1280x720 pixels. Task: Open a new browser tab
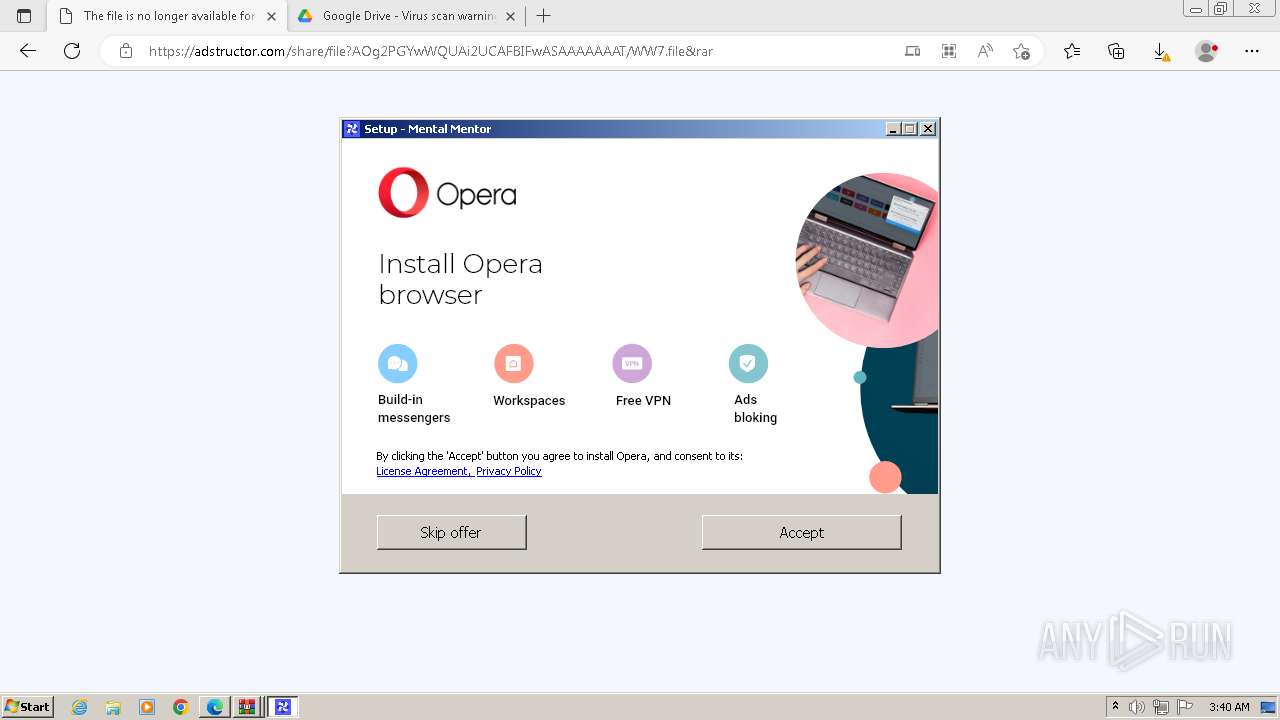click(544, 16)
